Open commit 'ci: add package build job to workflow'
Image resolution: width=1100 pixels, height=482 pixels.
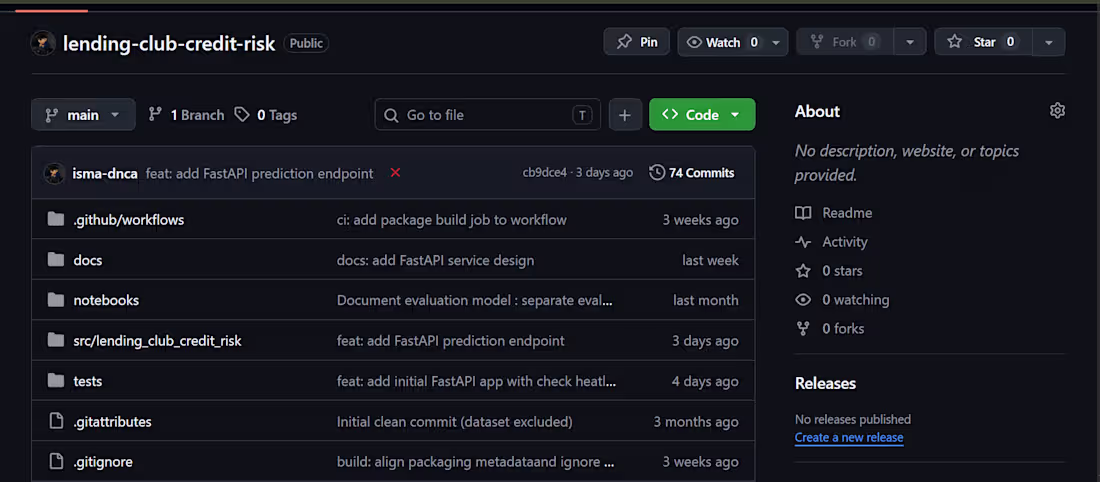coord(452,220)
